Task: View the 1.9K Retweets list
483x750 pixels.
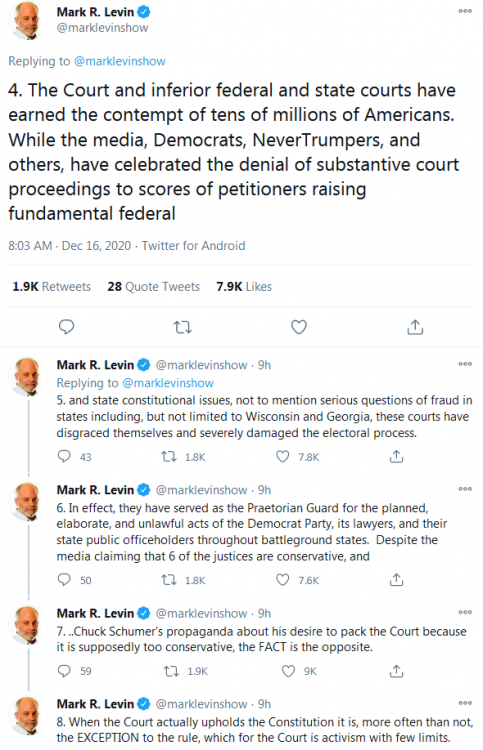Action: [x=52, y=287]
